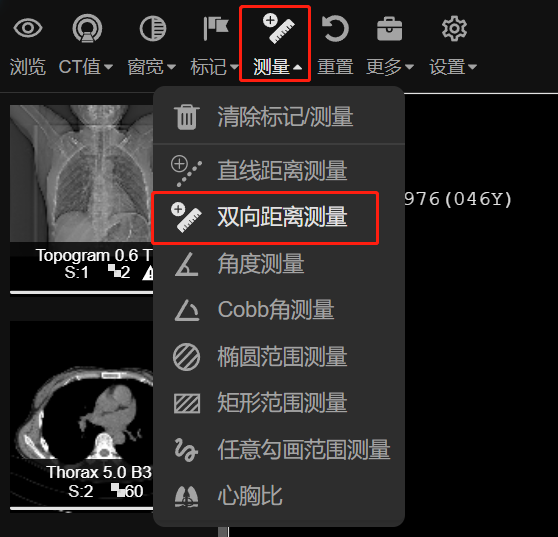
Task: Collapse the 测量 dropdown menu
Action: [x=298, y=67]
